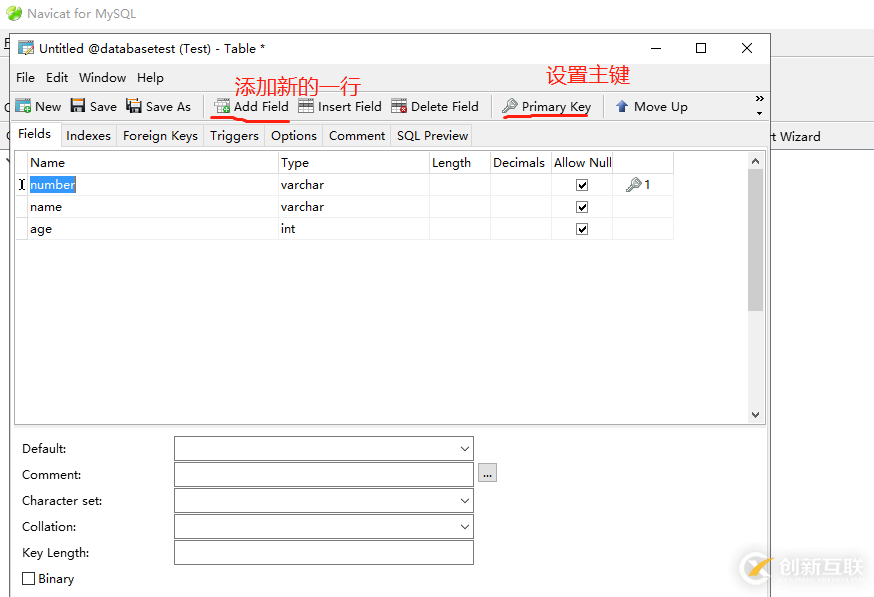Click the Length column header
The height and width of the screenshot is (597, 874).
460,162
